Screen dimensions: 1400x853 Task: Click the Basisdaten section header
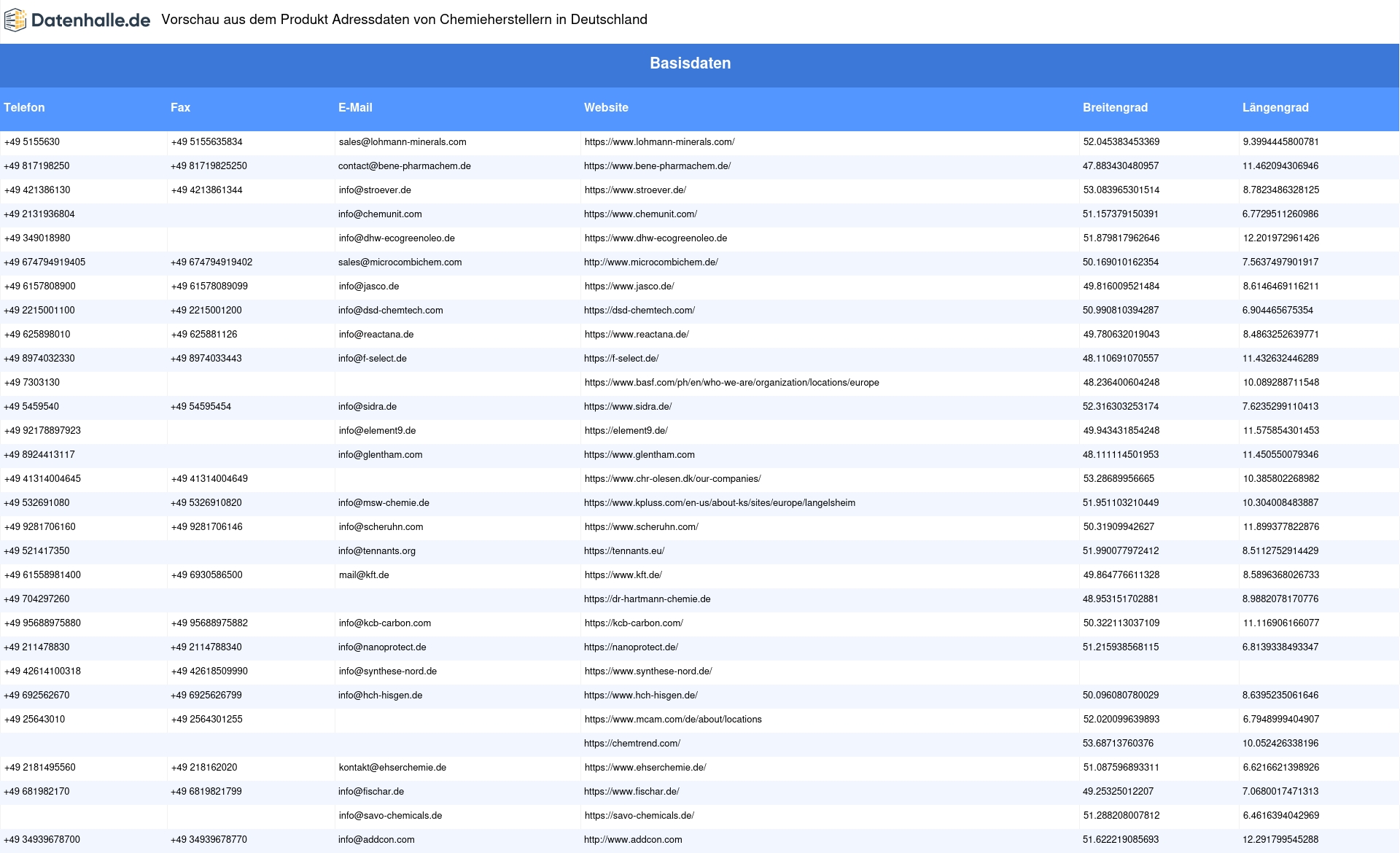[x=691, y=63]
